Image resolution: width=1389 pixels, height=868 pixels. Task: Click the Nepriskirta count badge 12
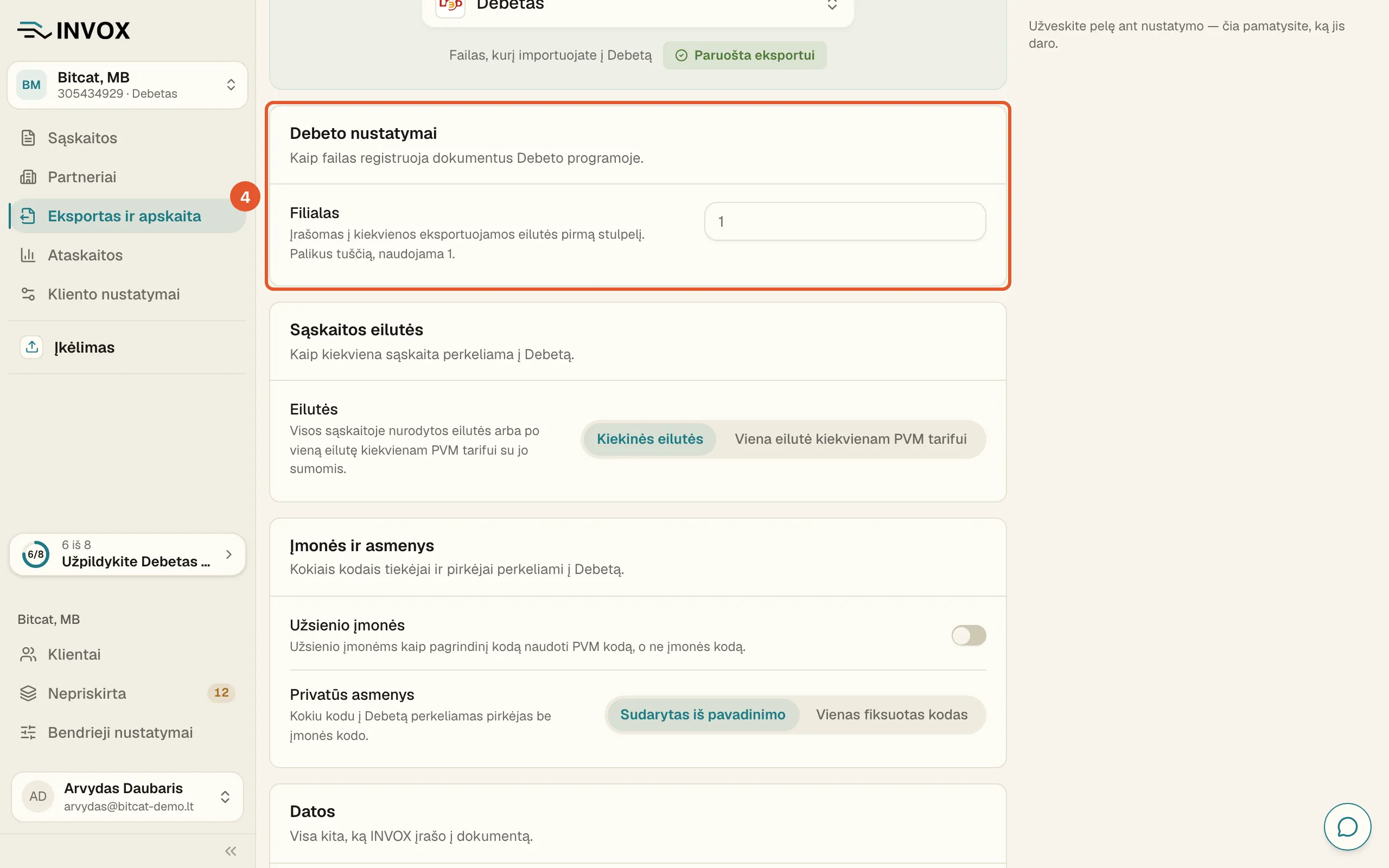coord(221,693)
